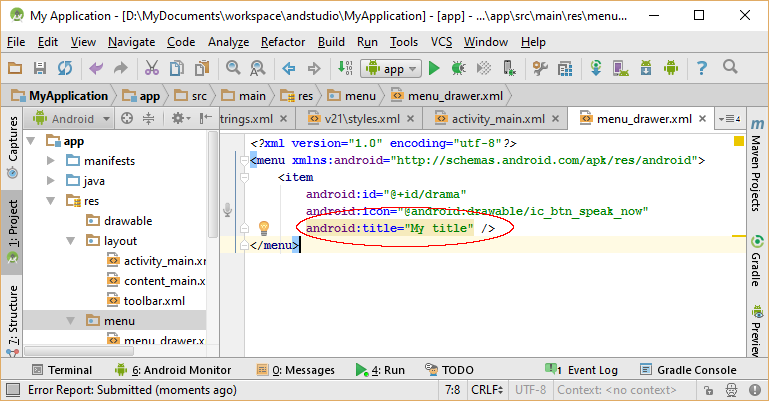Open the TODO tool window
769x401 pixels.
click(449, 370)
